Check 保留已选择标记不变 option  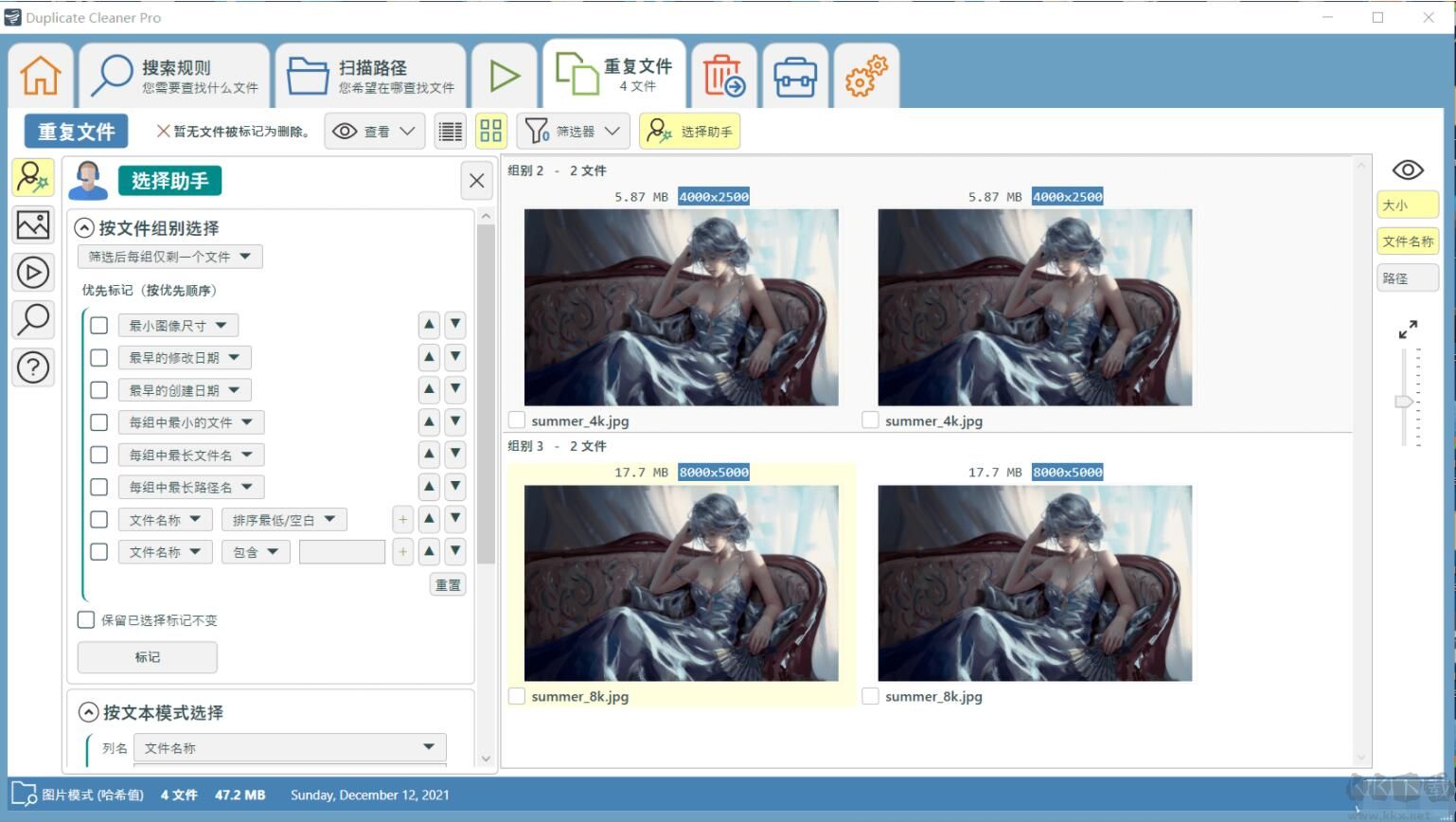[85, 619]
